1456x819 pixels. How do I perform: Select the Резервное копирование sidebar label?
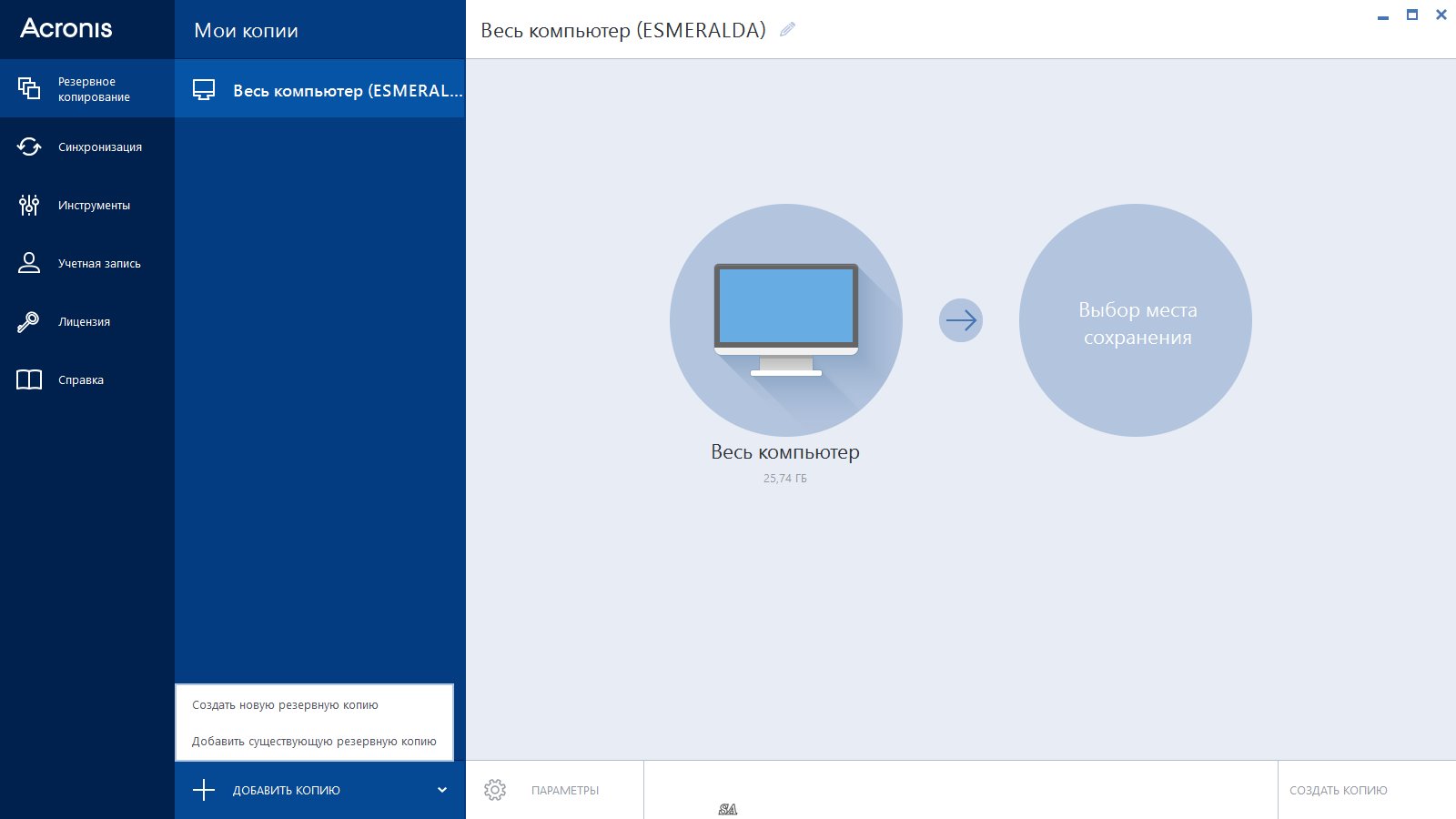[x=94, y=89]
